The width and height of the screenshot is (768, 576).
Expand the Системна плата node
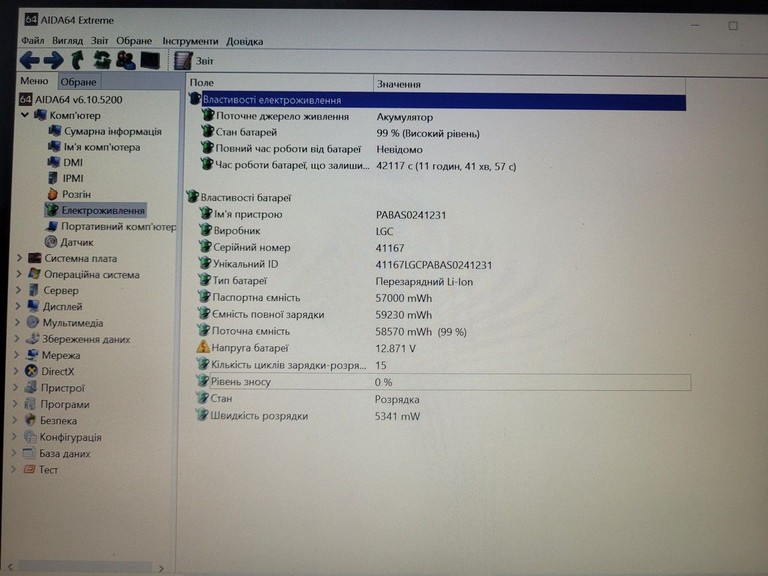[20, 258]
